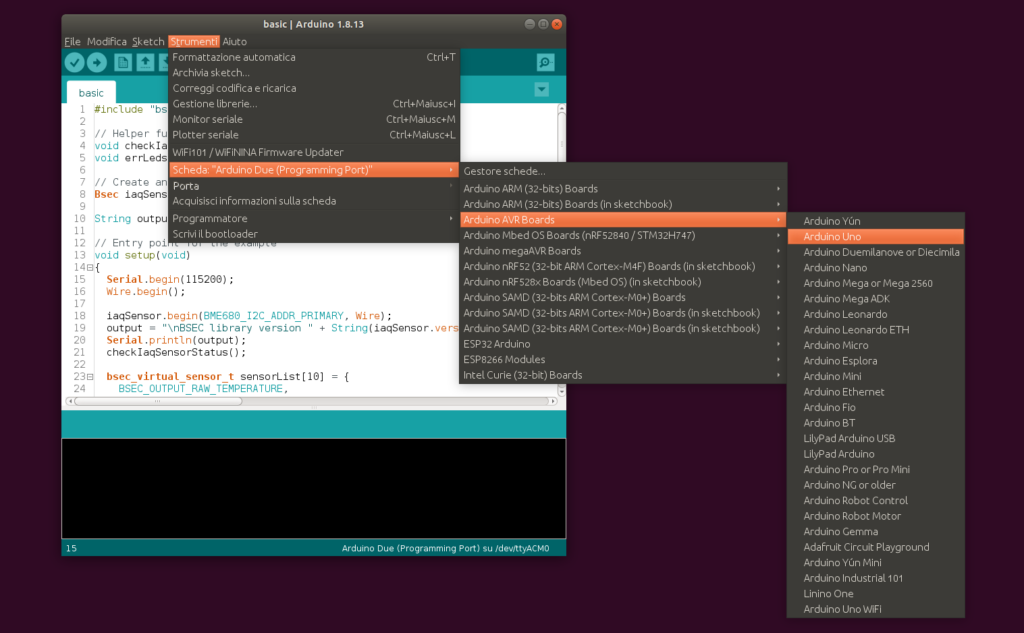Open the File menu
This screenshot has width=1024, height=633.
[x=72, y=41]
